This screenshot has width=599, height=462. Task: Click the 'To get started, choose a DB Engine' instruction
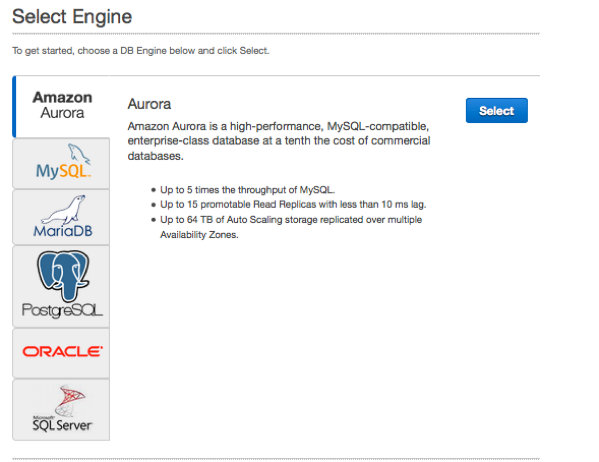pos(141,51)
